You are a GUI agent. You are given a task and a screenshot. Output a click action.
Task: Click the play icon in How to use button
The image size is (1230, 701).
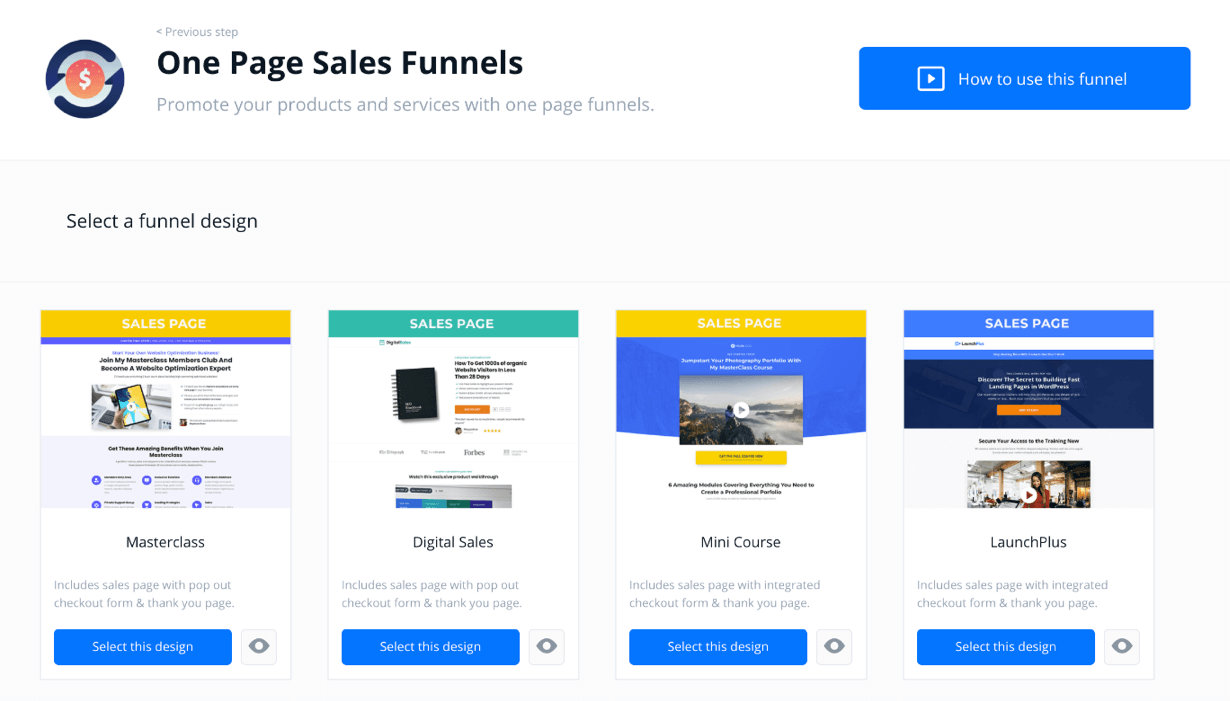click(931, 78)
